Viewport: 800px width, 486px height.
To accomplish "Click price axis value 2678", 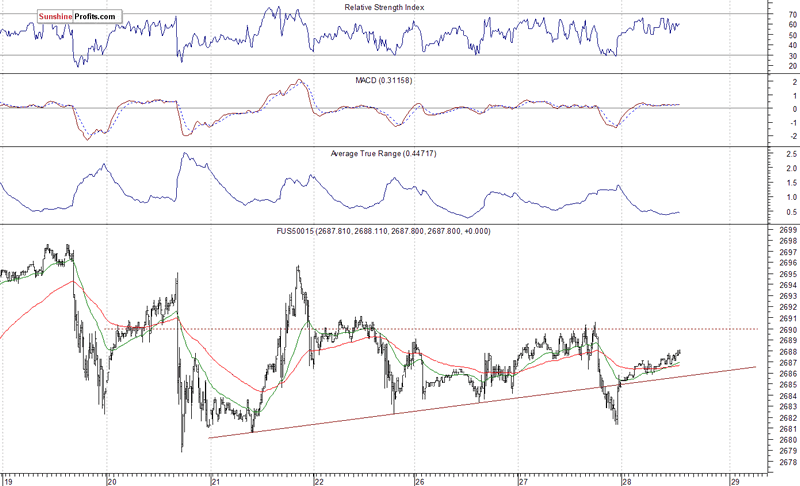I will point(789,462).
